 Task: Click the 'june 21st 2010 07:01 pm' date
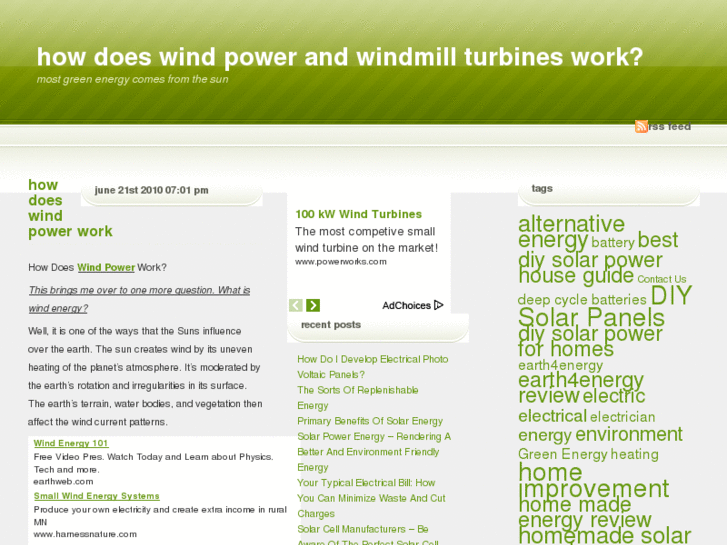coord(152,190)
